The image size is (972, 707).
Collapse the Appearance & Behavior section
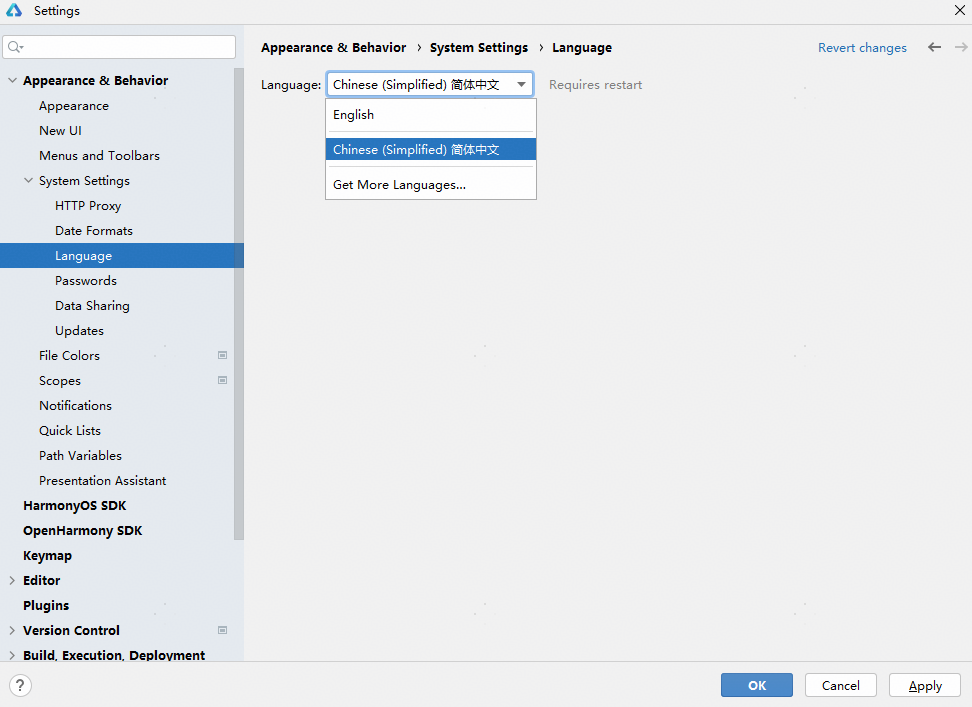[12, 81]
